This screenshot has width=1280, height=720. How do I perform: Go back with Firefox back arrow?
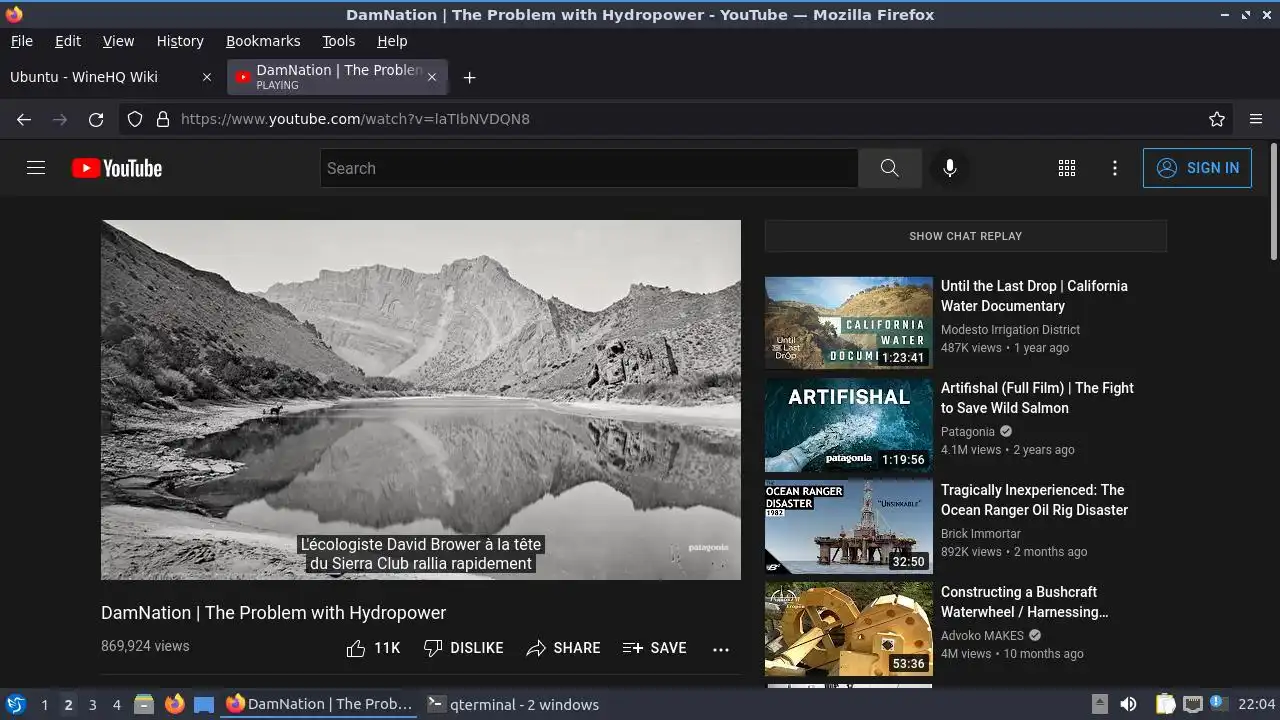pos(24,119)
